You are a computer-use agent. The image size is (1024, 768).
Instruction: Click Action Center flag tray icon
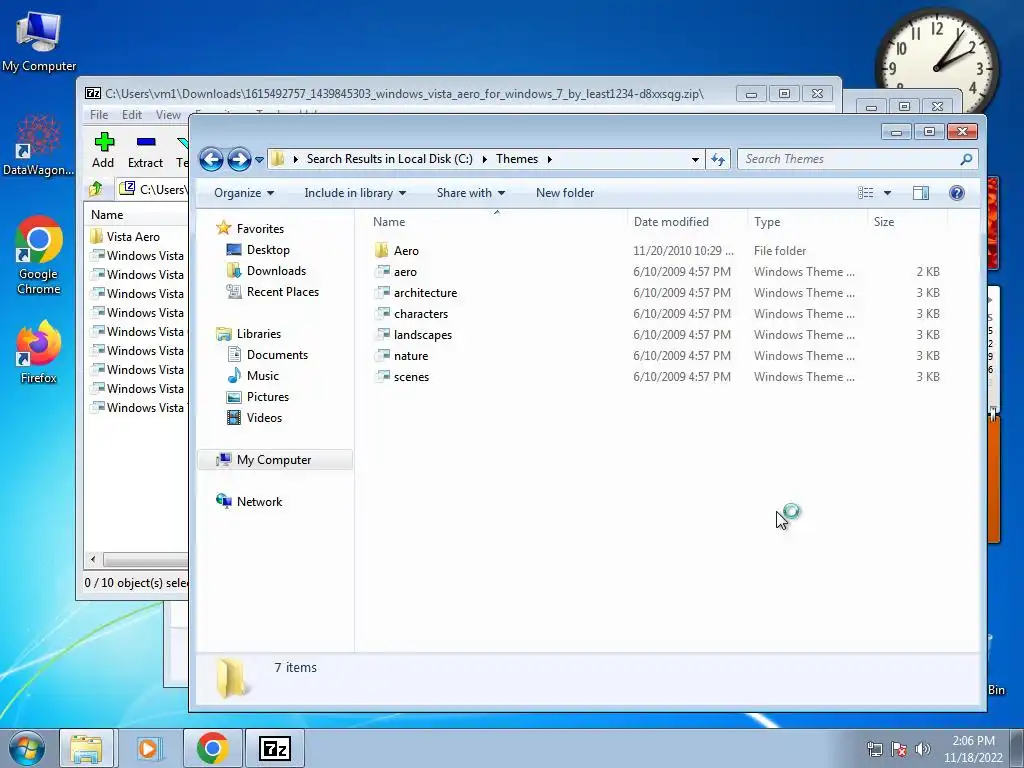899,749
